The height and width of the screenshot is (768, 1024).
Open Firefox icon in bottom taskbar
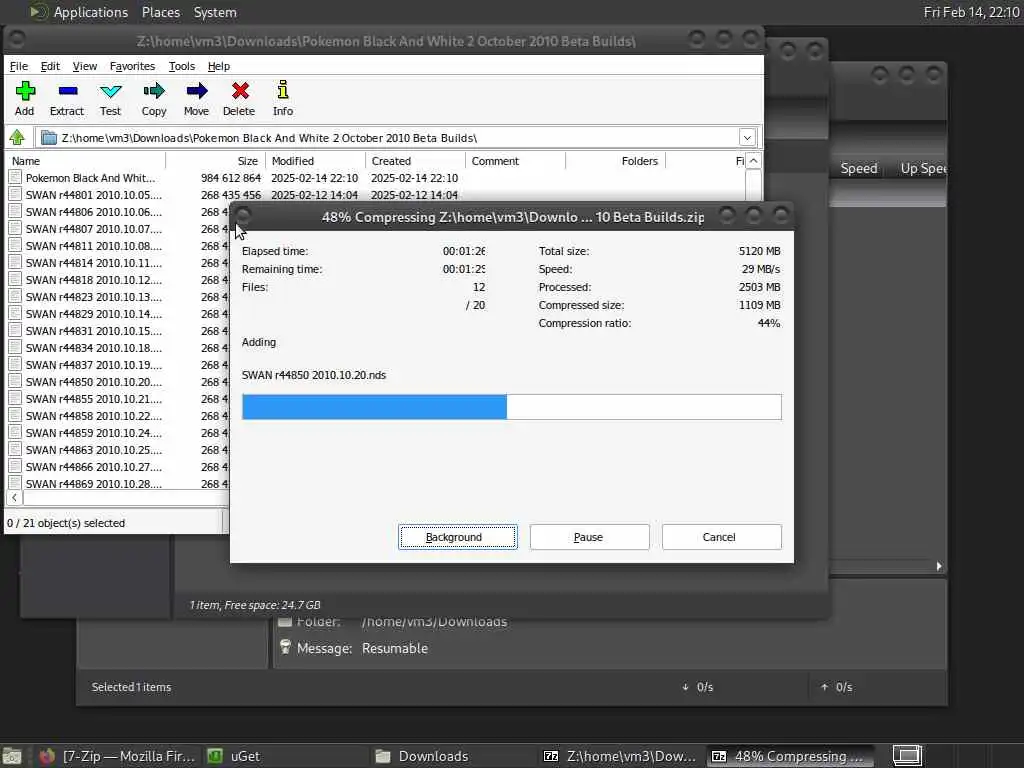pyautogui.click(x=47, y=756)
